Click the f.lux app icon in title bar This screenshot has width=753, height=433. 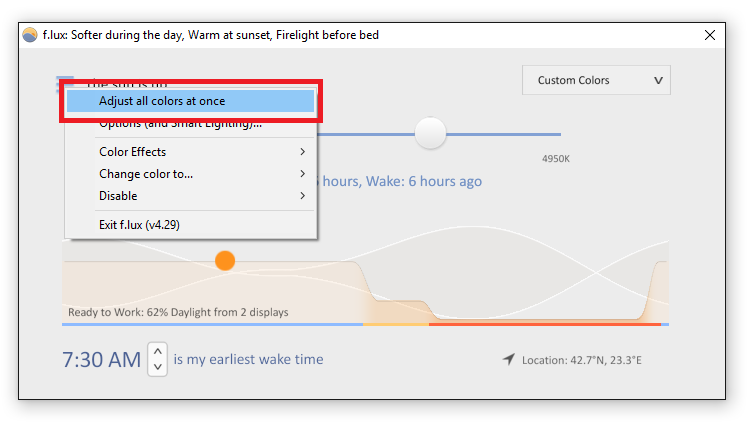coord(30,35)
